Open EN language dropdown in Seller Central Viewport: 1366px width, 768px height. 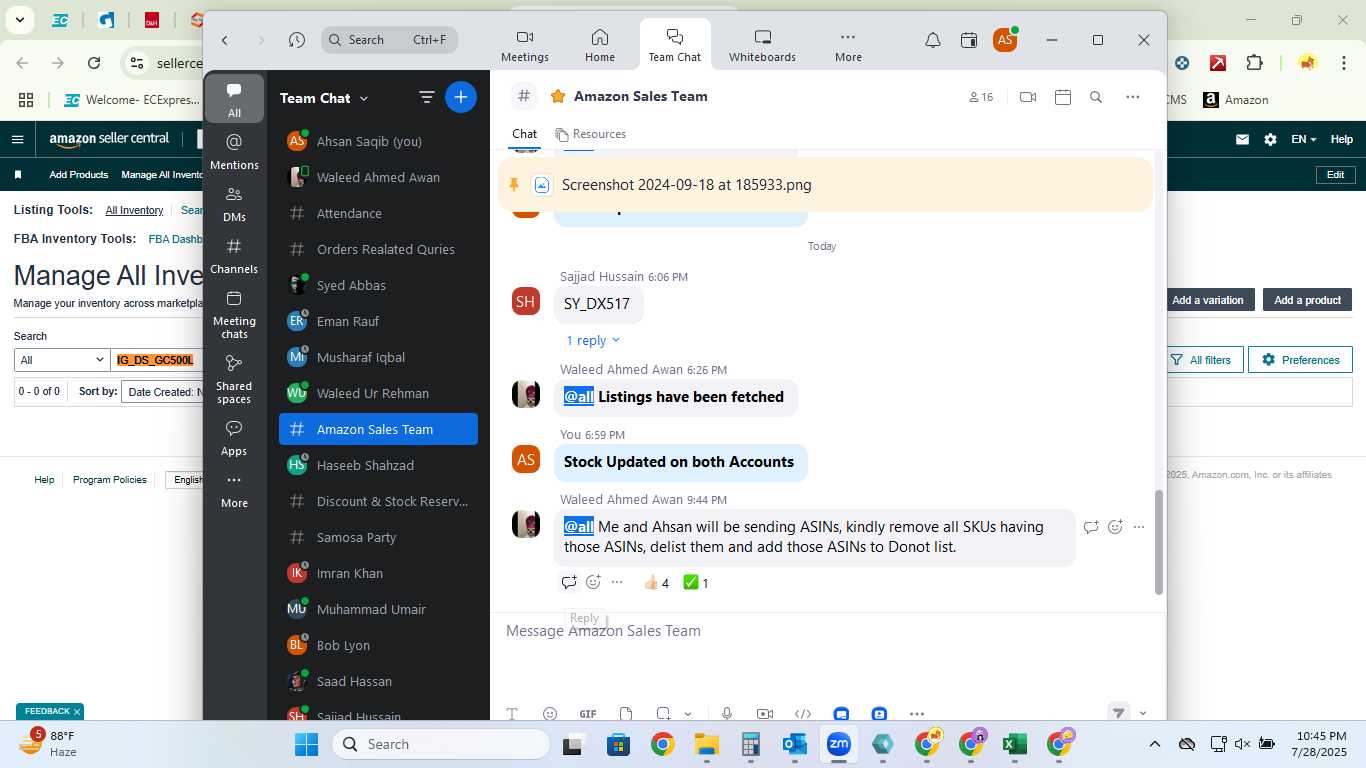coord(1303,140)
